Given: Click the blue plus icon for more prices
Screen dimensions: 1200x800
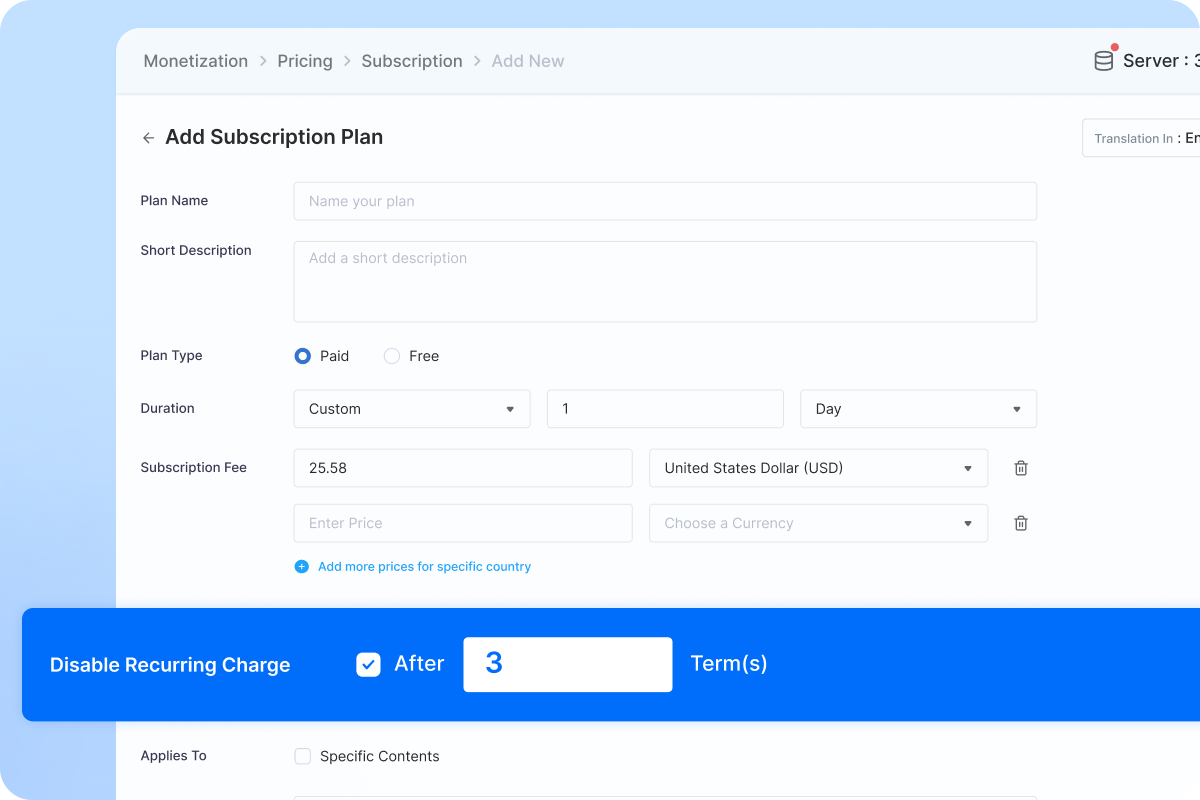Looking at the screenshot, I should (302, 567).
